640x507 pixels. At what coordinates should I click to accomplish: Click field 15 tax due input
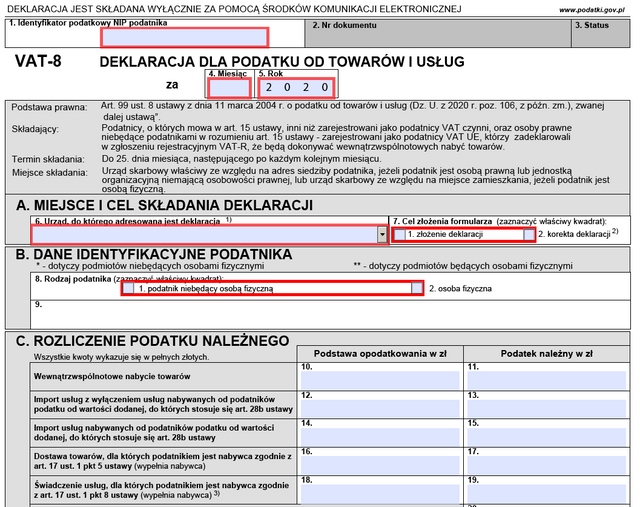click(547, 437)
